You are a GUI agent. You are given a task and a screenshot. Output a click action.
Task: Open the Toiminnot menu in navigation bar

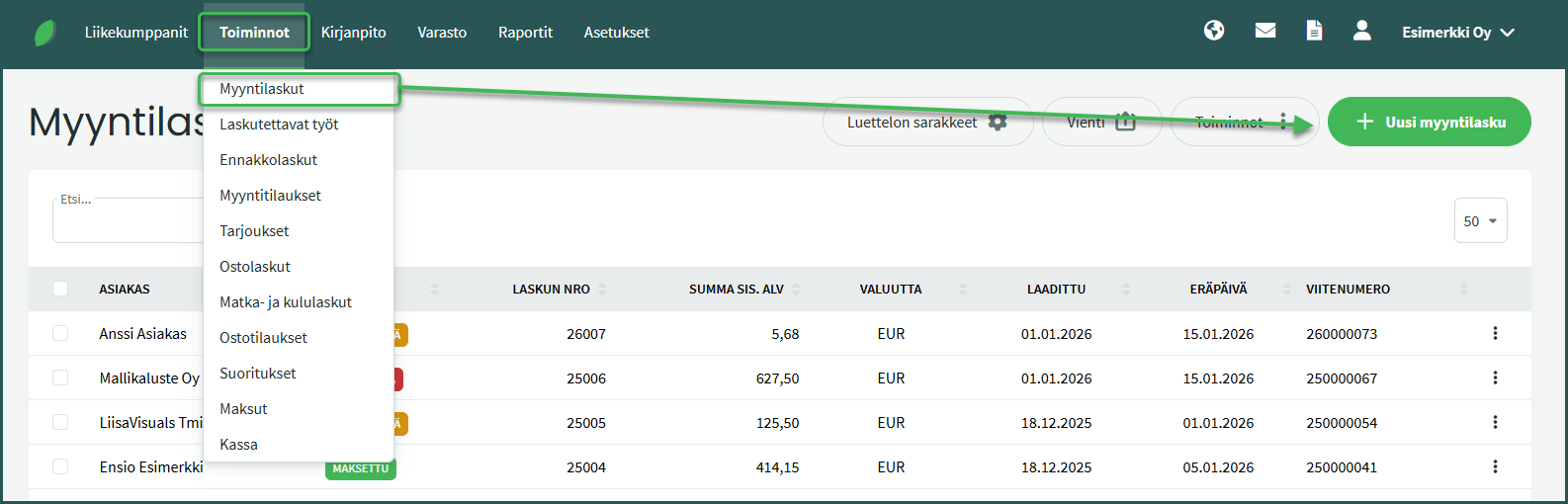point(254,33)
